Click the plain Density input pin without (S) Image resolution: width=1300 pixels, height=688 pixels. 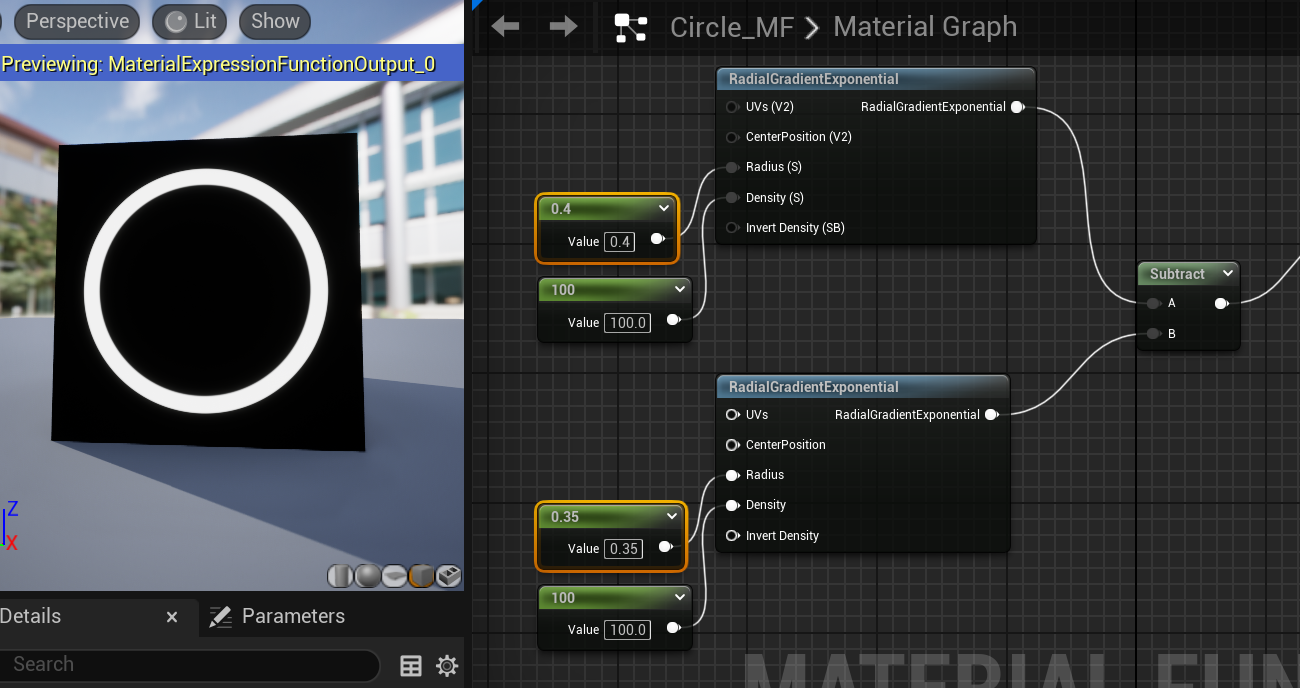point(733,505)
